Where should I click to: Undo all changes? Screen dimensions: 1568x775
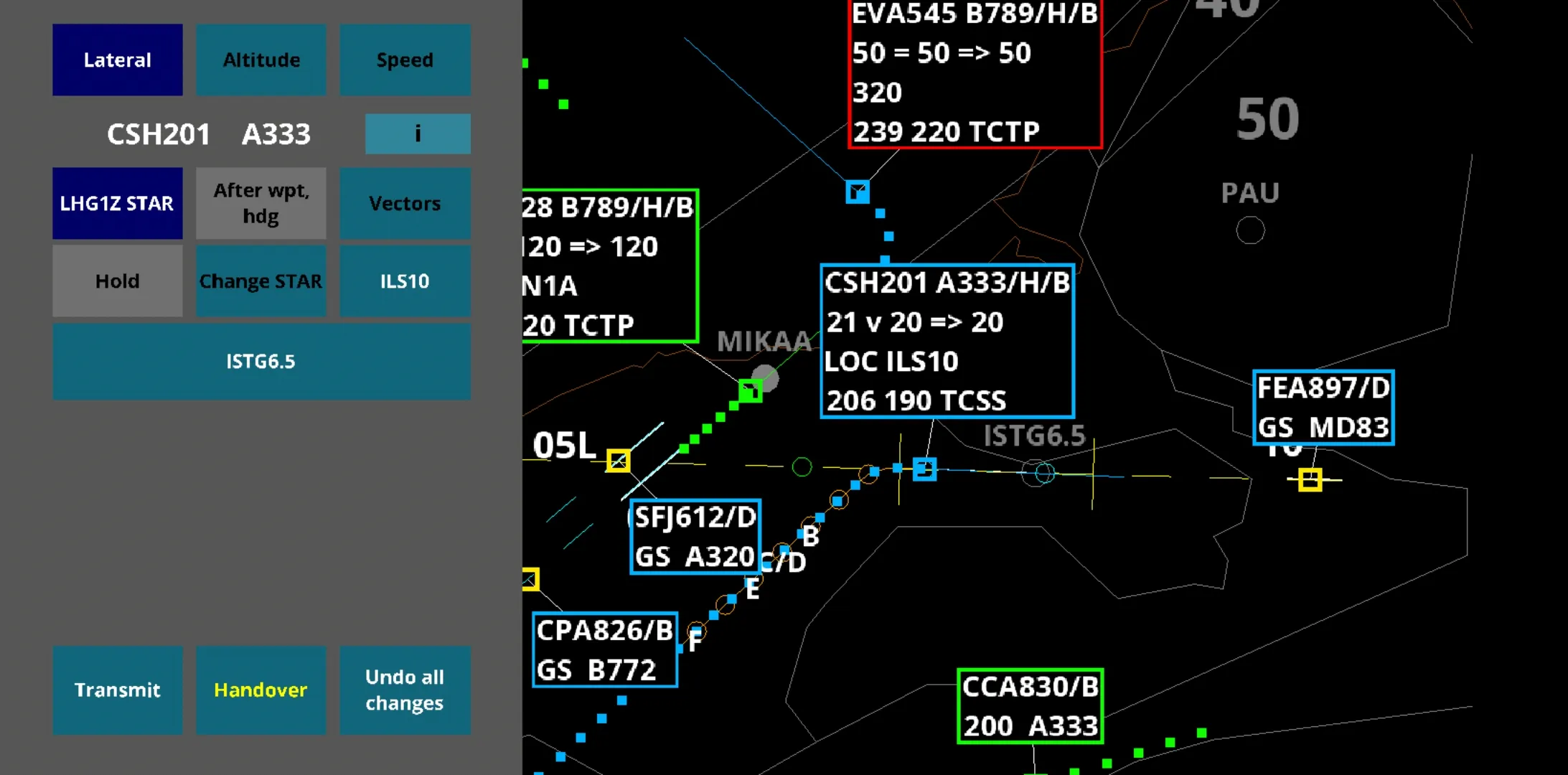pyautogui.click(x=405, y=690)
